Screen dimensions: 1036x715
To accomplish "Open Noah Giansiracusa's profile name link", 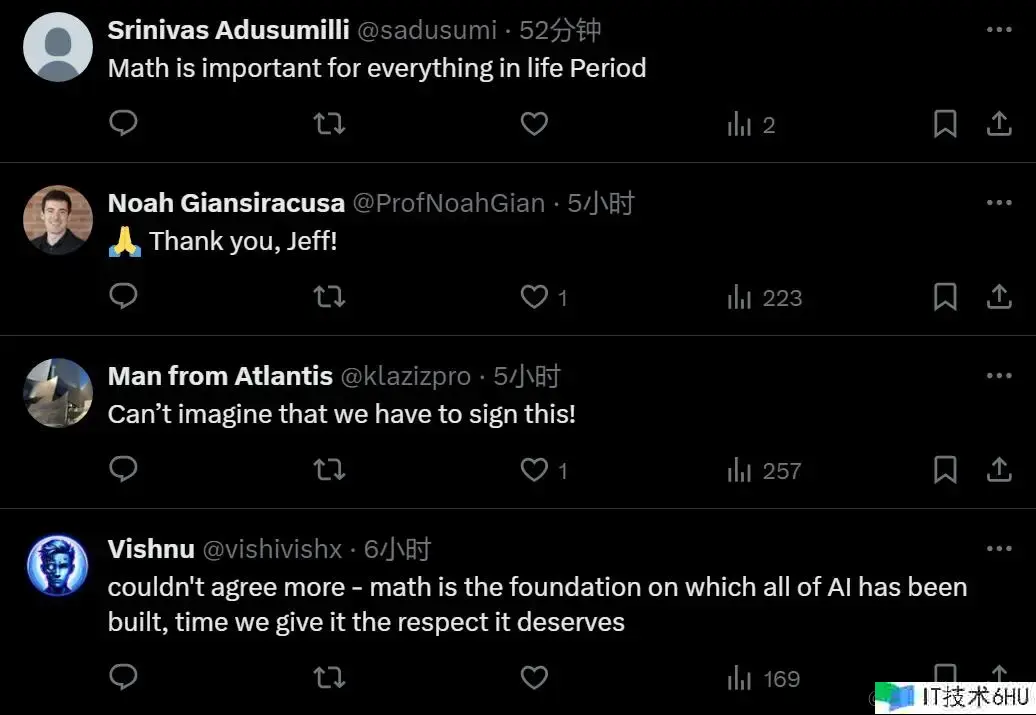I will click(x=226, y=203).
